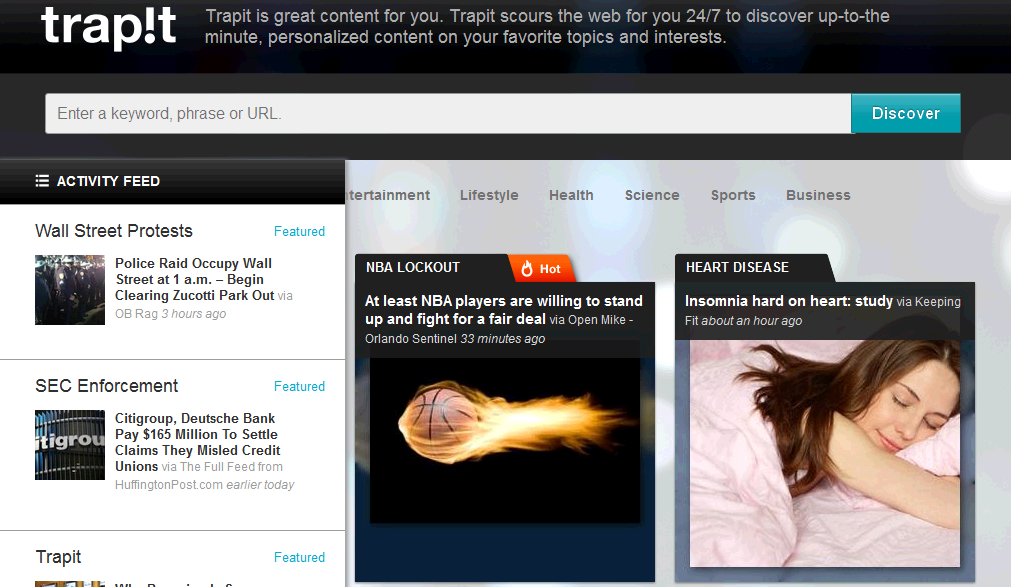
Task: Open the NBA players fair deal headline
Action: [504, 310]
